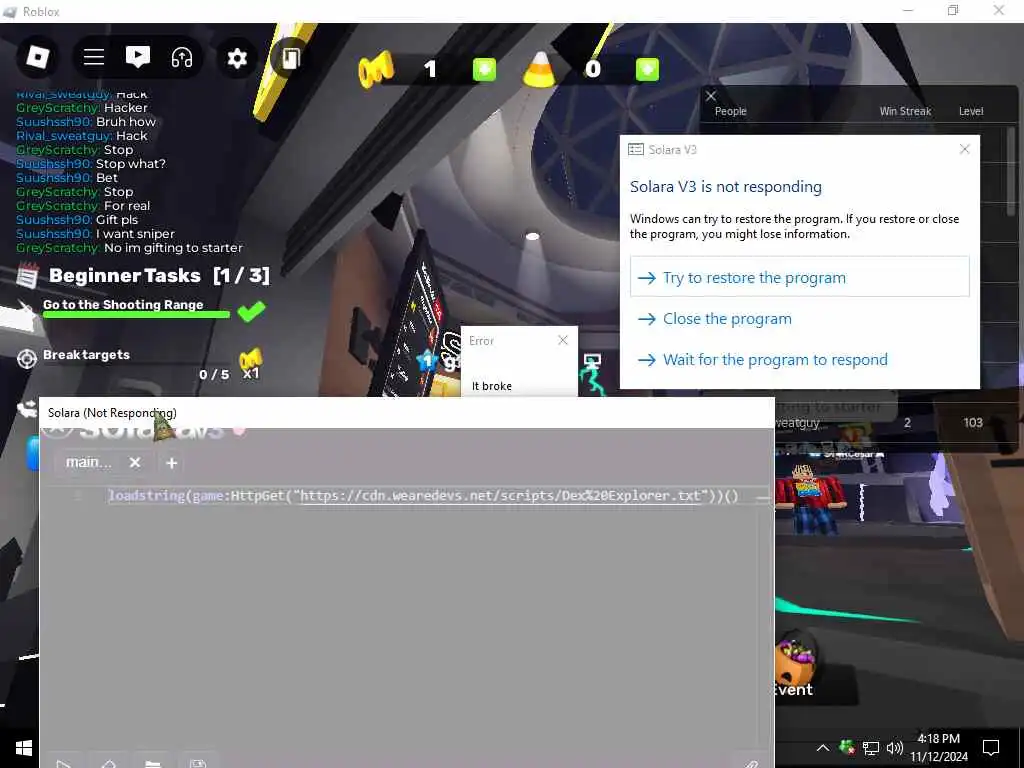The image size is (1024, 768).
Task: Click the Win Streak column header
Action: point(905,111)
